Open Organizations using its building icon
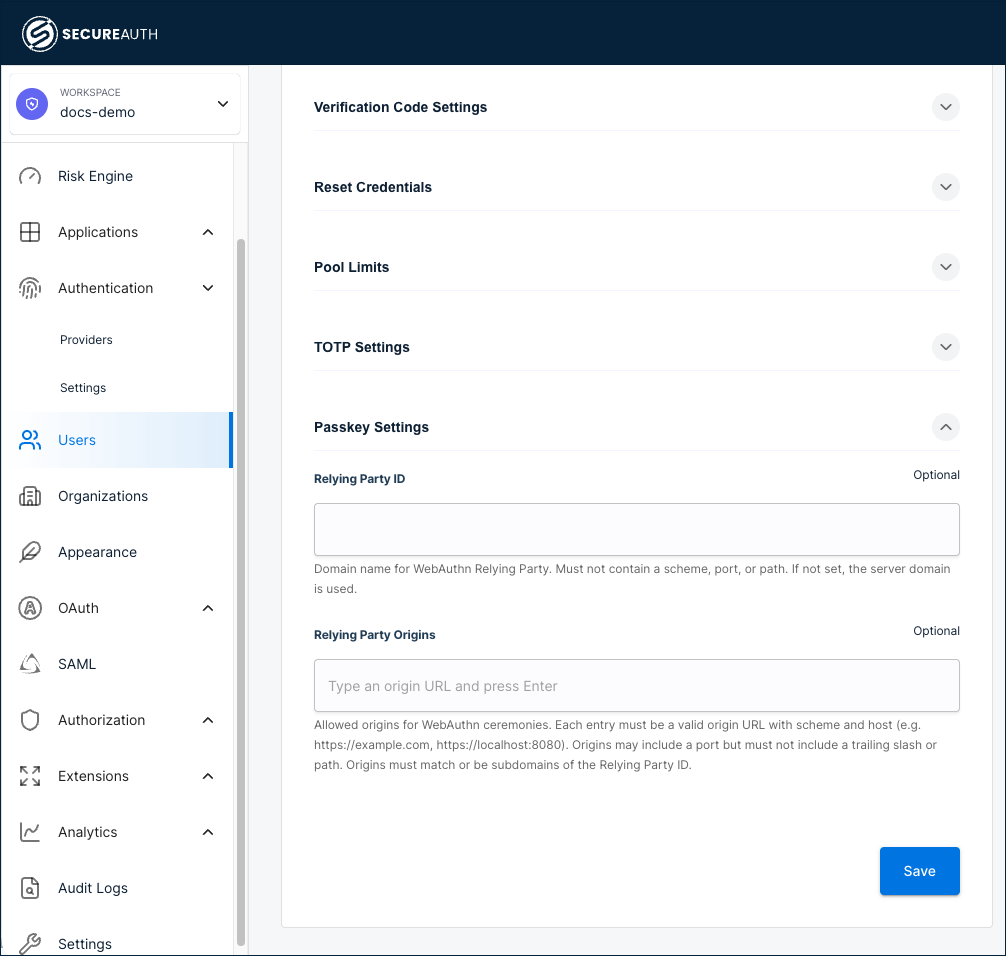 30,496
